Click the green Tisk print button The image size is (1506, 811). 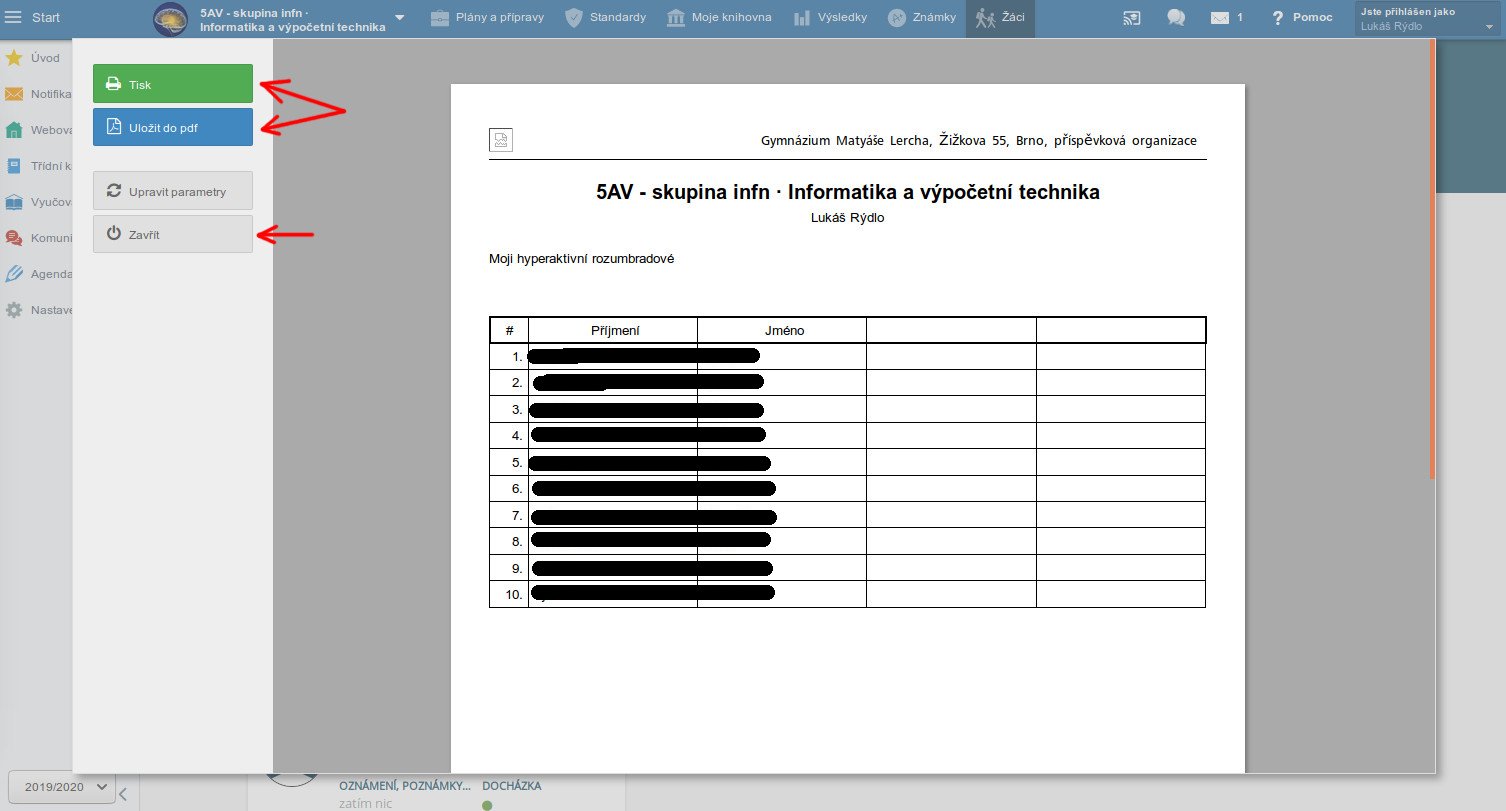pyautogui.click(x=172, y=84)
